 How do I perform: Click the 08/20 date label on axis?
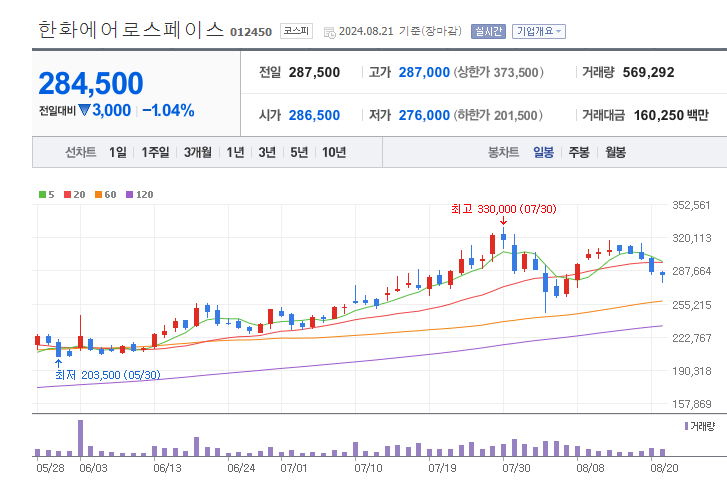coord(664,468)
